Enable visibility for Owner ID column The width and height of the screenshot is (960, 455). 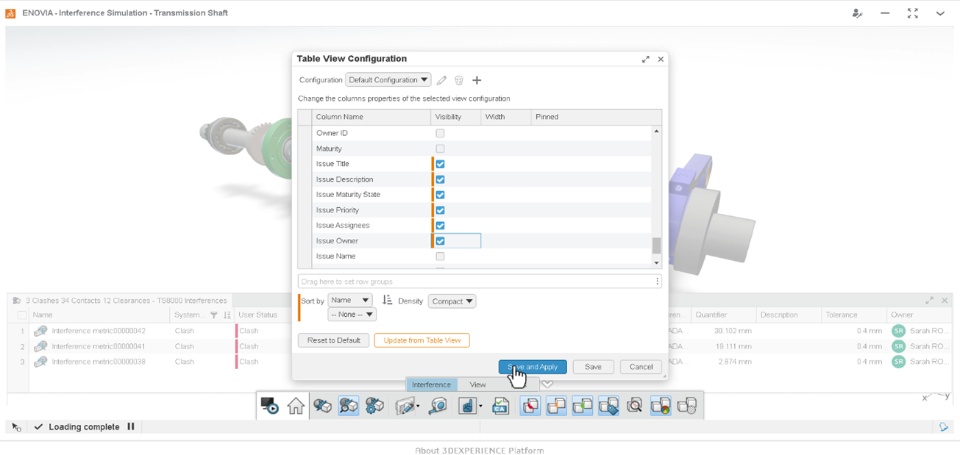[440, 133]
